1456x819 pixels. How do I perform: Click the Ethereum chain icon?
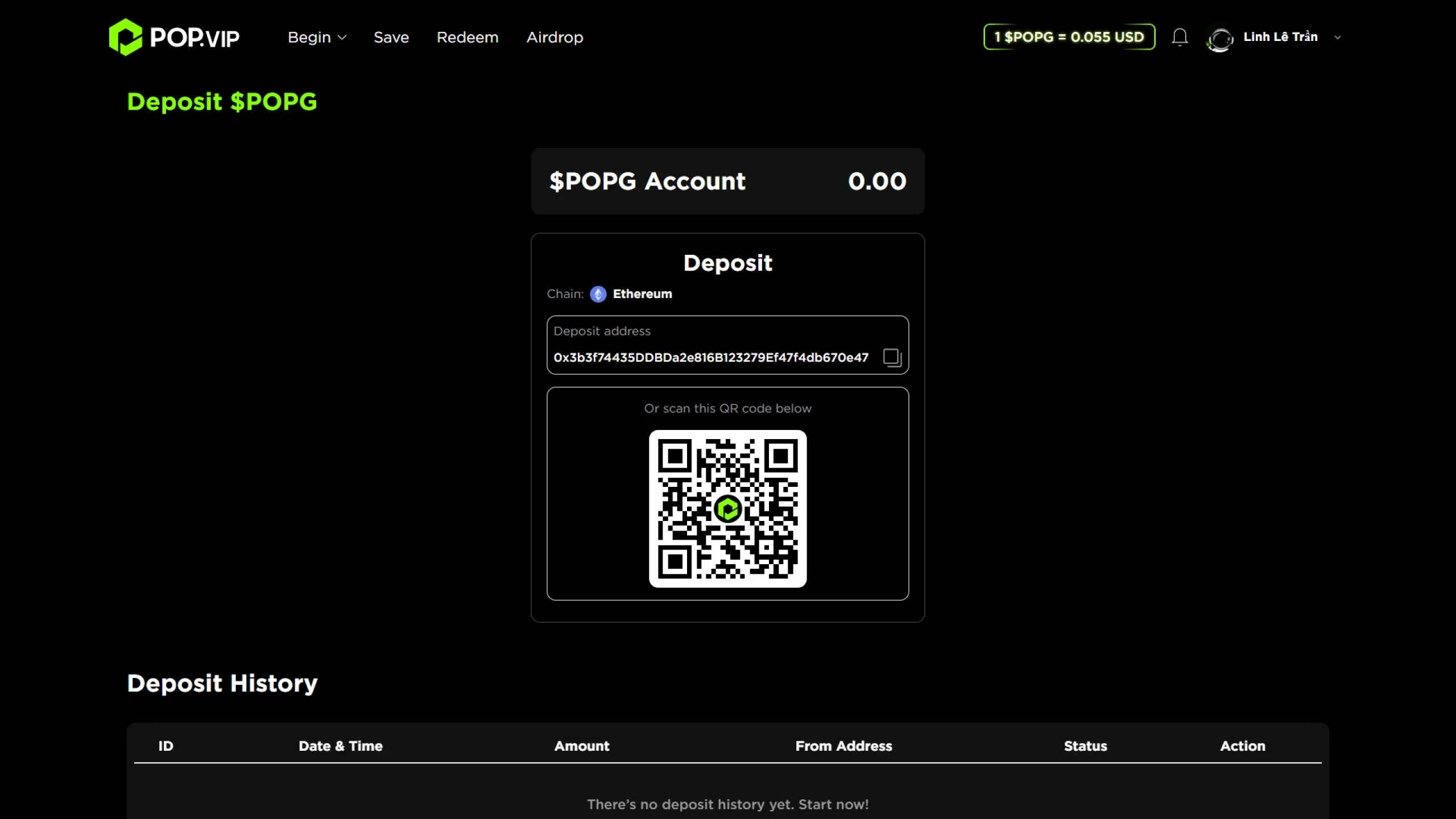pyautogui.click(x=598, y=294)
